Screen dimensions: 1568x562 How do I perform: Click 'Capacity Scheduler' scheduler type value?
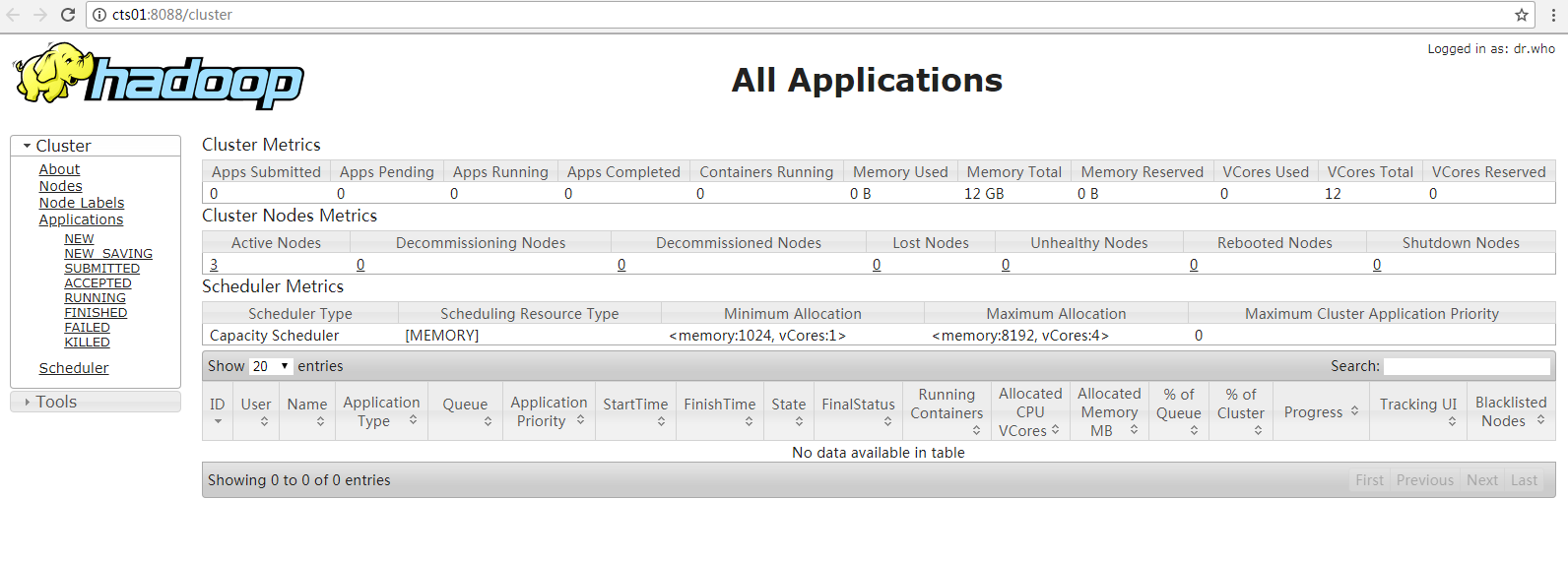(x=274, y=336)
